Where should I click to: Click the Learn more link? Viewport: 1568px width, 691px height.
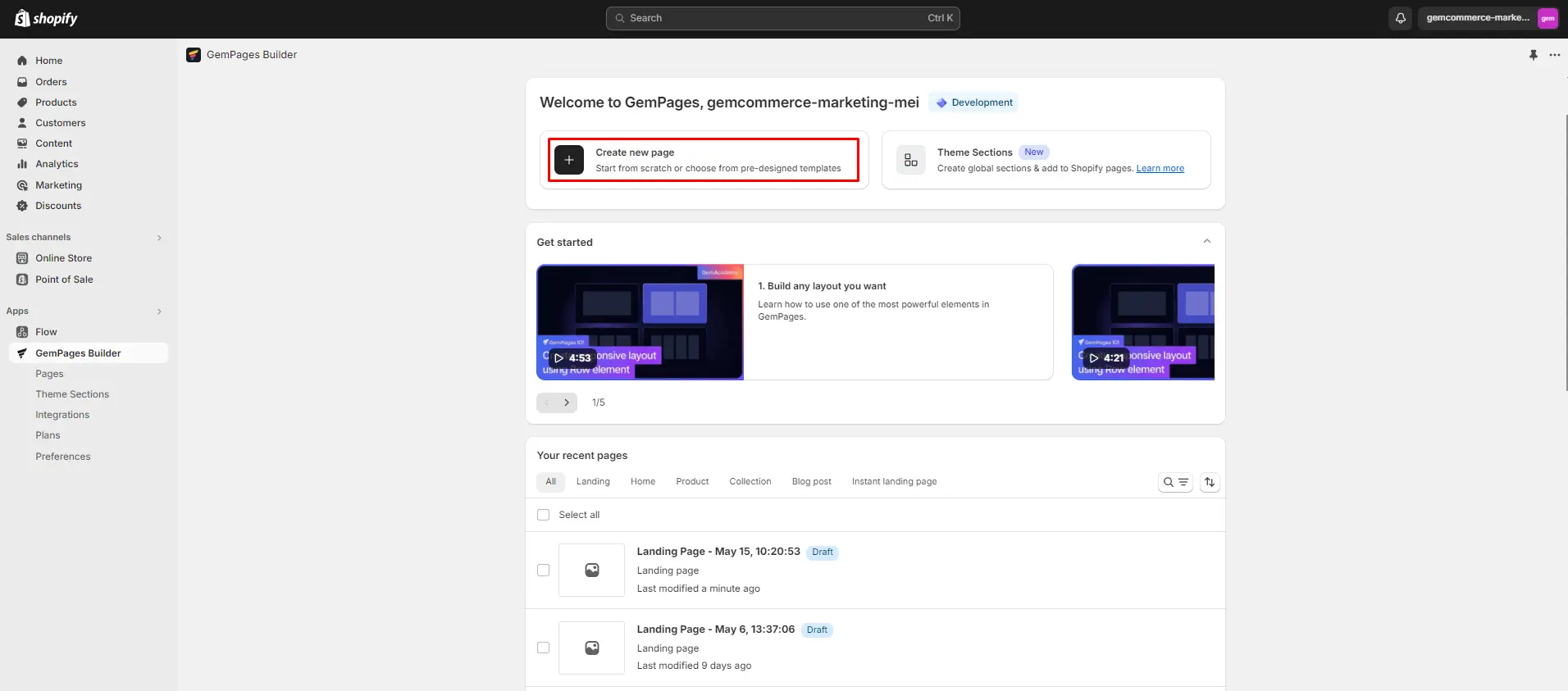1160,169
